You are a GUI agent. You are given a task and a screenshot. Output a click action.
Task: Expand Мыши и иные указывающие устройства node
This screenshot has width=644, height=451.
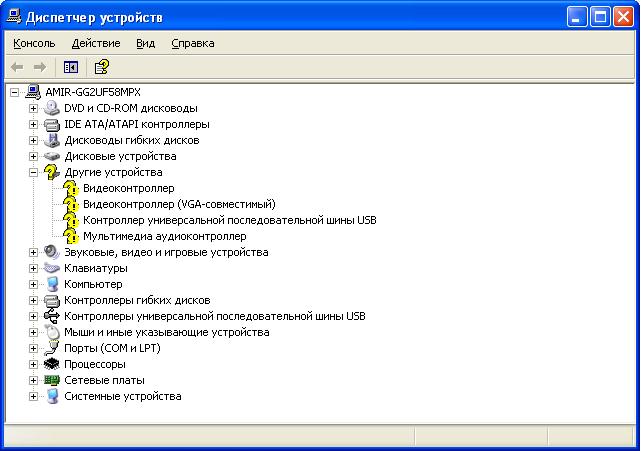click(x=33, y=332)
